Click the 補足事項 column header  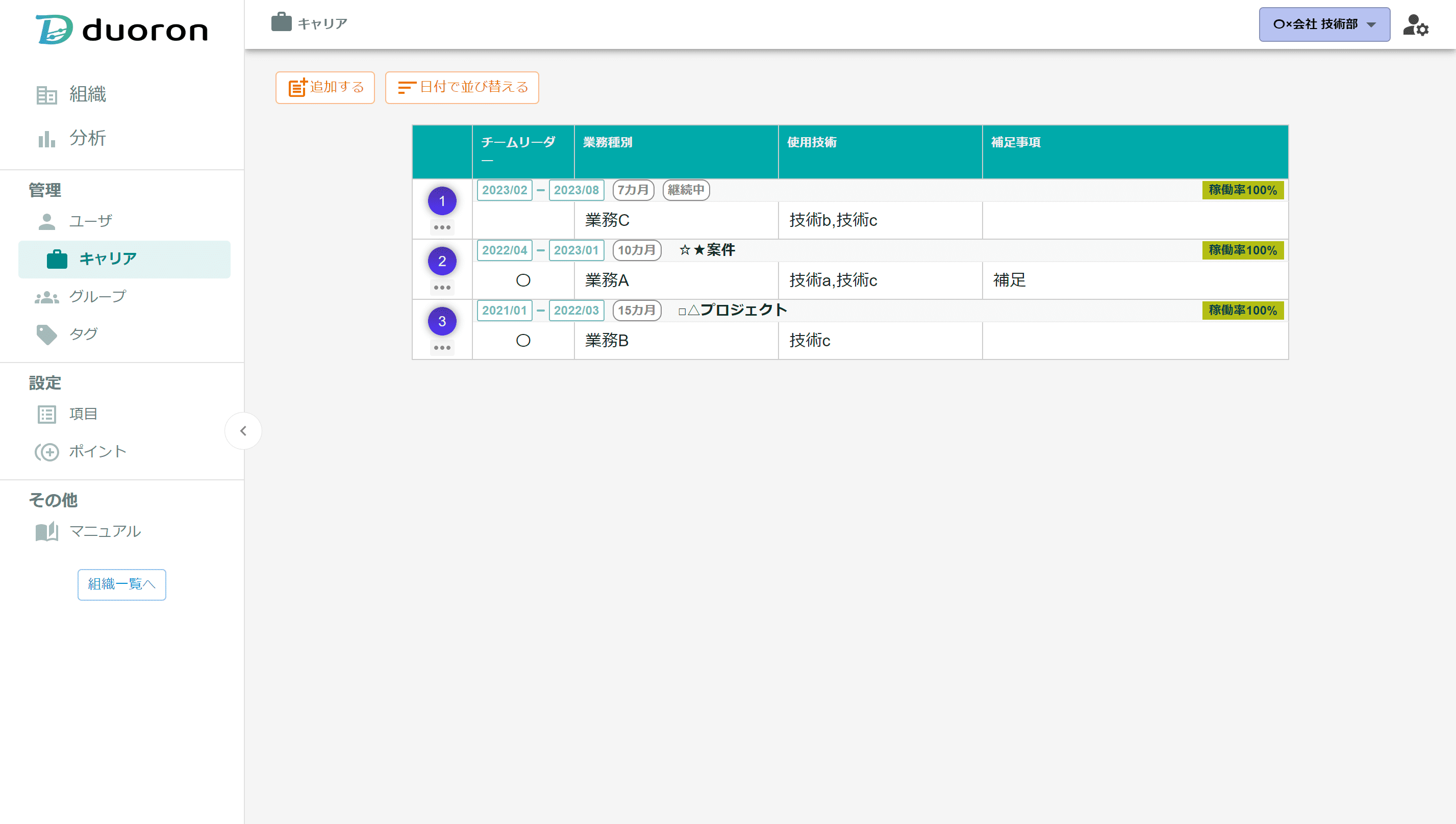[1135, 151]
